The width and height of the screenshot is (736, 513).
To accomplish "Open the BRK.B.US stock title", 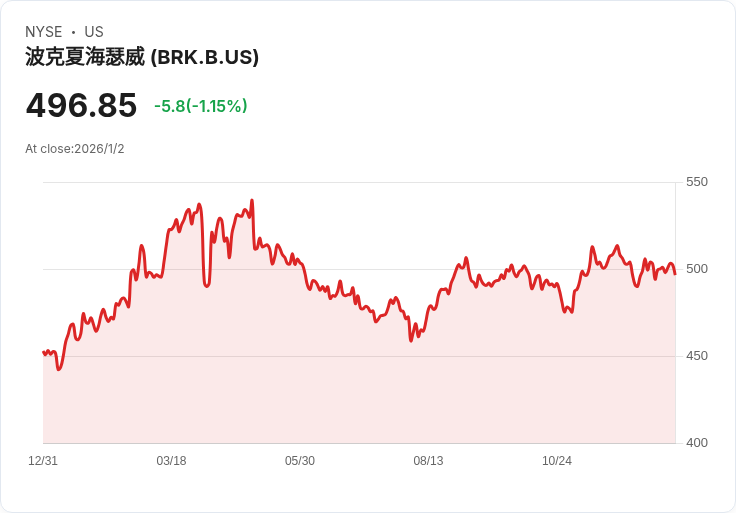I will pos(142,58).
